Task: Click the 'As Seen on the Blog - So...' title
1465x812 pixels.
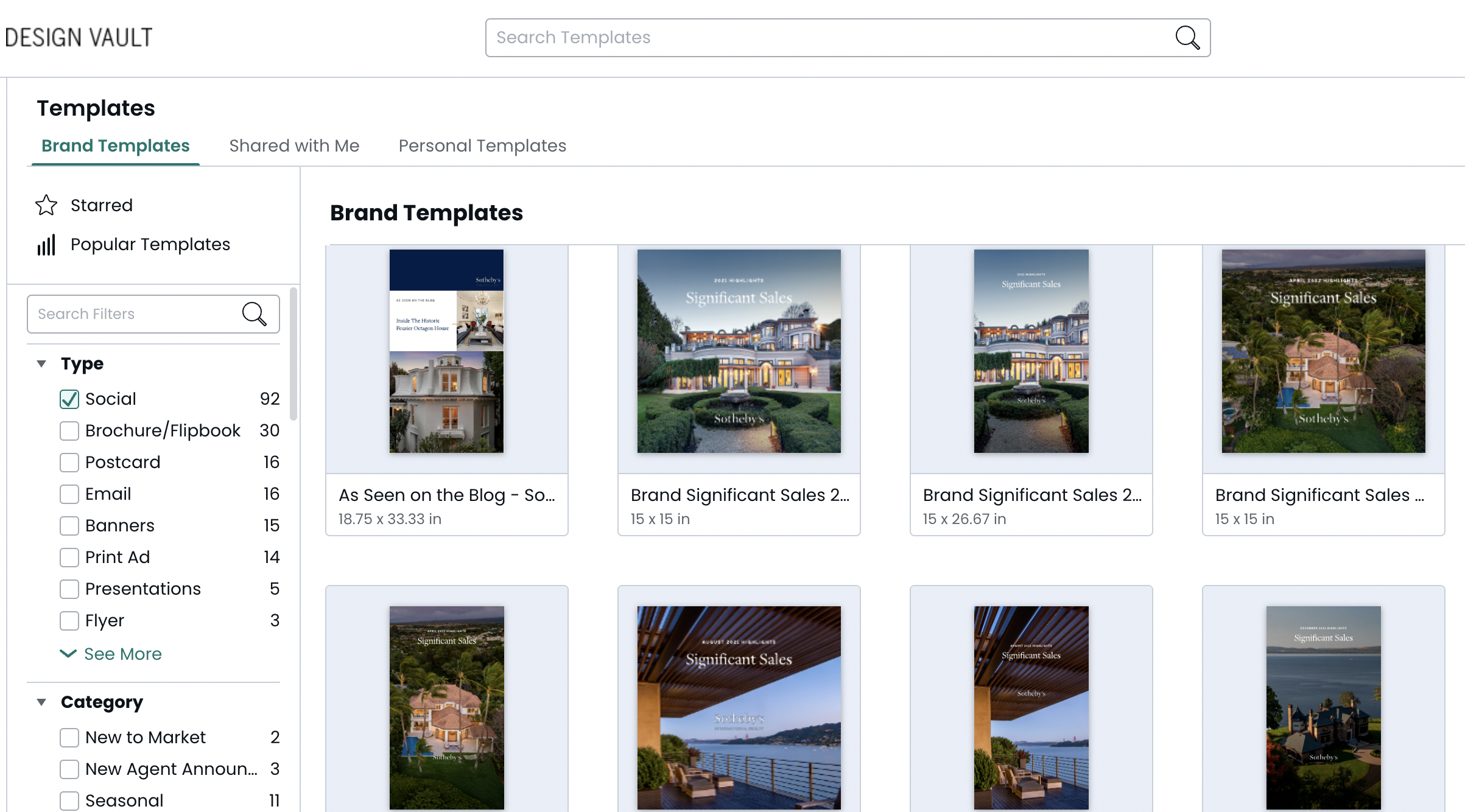Action: point(447,495)
